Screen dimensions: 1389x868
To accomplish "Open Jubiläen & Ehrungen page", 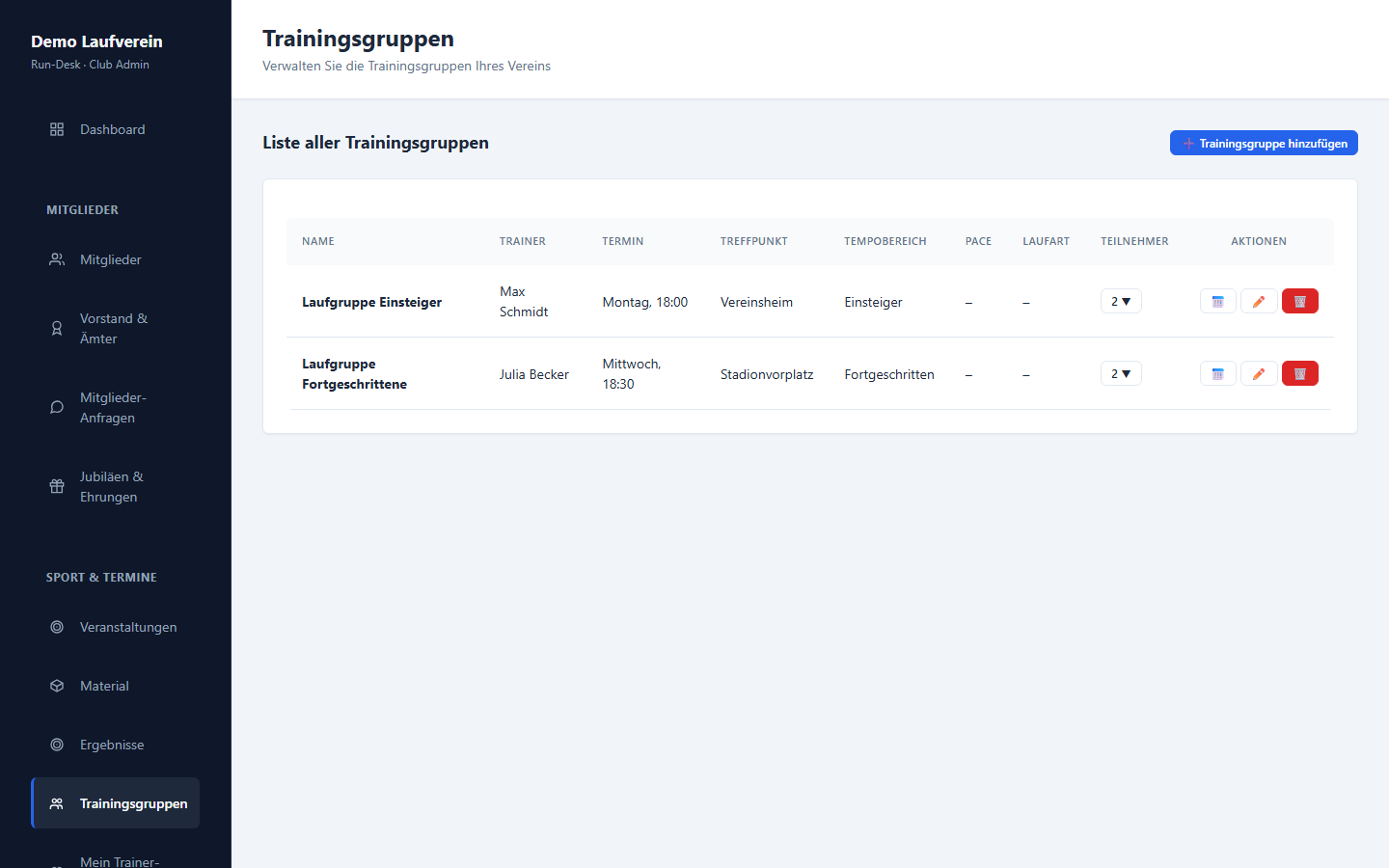I will pos(116,487).
